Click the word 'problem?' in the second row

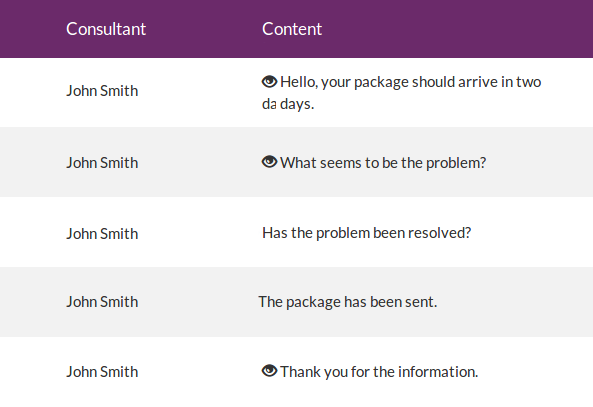click(x=456, y=163)
